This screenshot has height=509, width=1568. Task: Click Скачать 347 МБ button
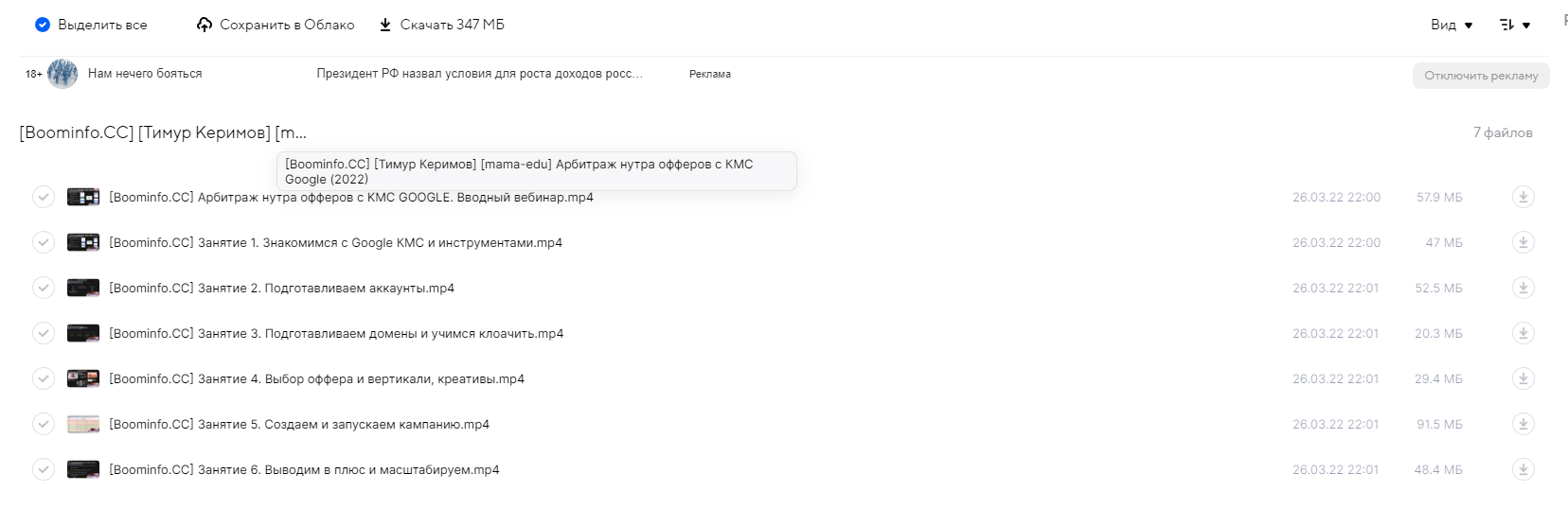(442, 25)
